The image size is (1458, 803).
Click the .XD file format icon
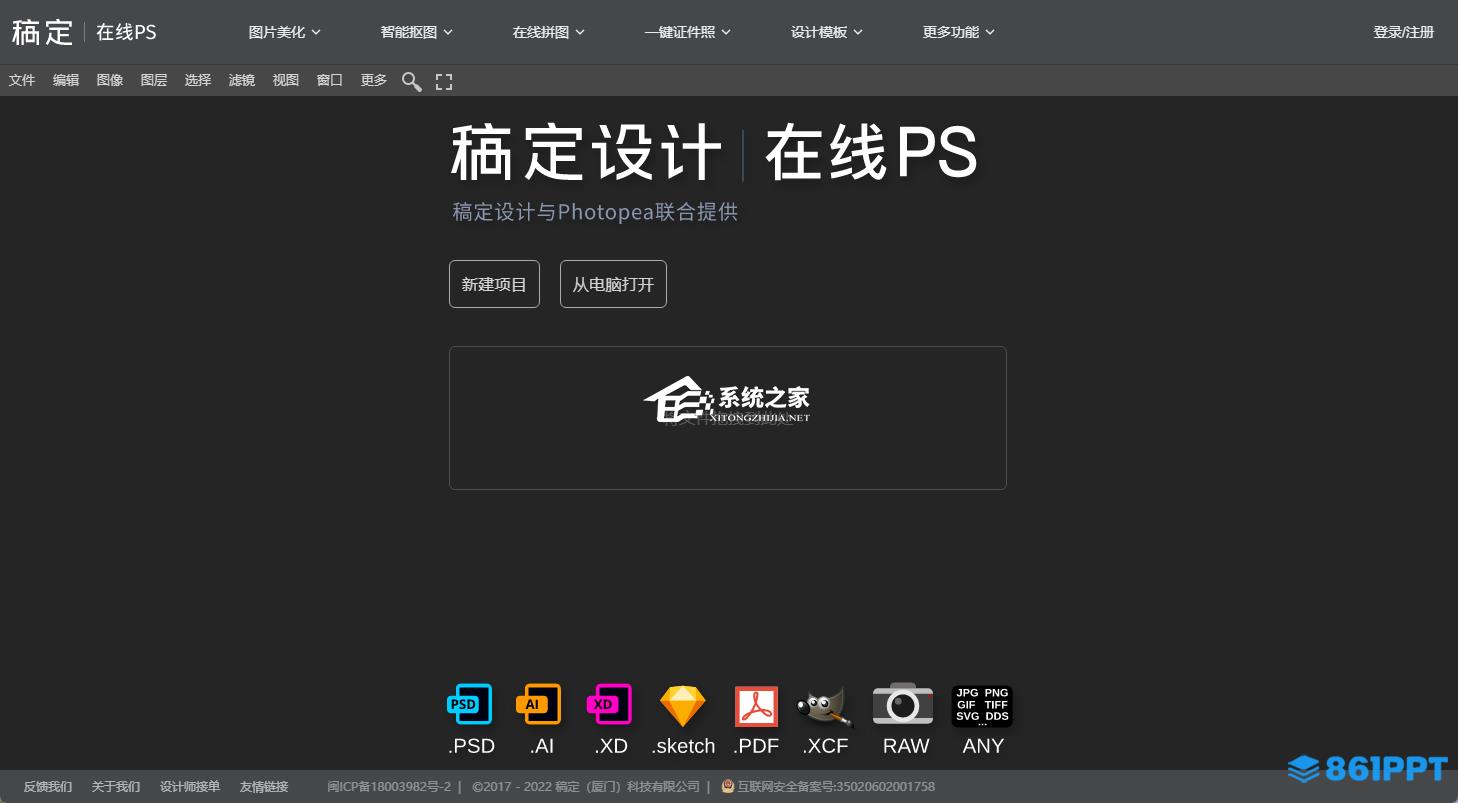coord(610,705)
